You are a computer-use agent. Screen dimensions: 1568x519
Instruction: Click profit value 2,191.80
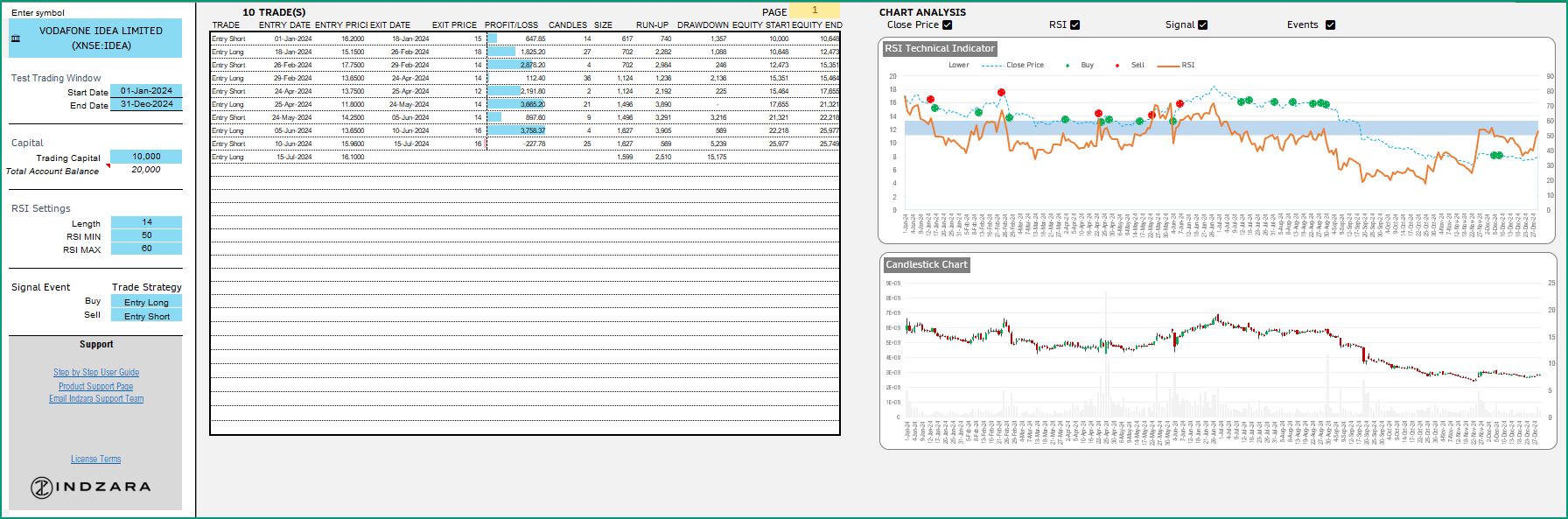tap(533, 91)
